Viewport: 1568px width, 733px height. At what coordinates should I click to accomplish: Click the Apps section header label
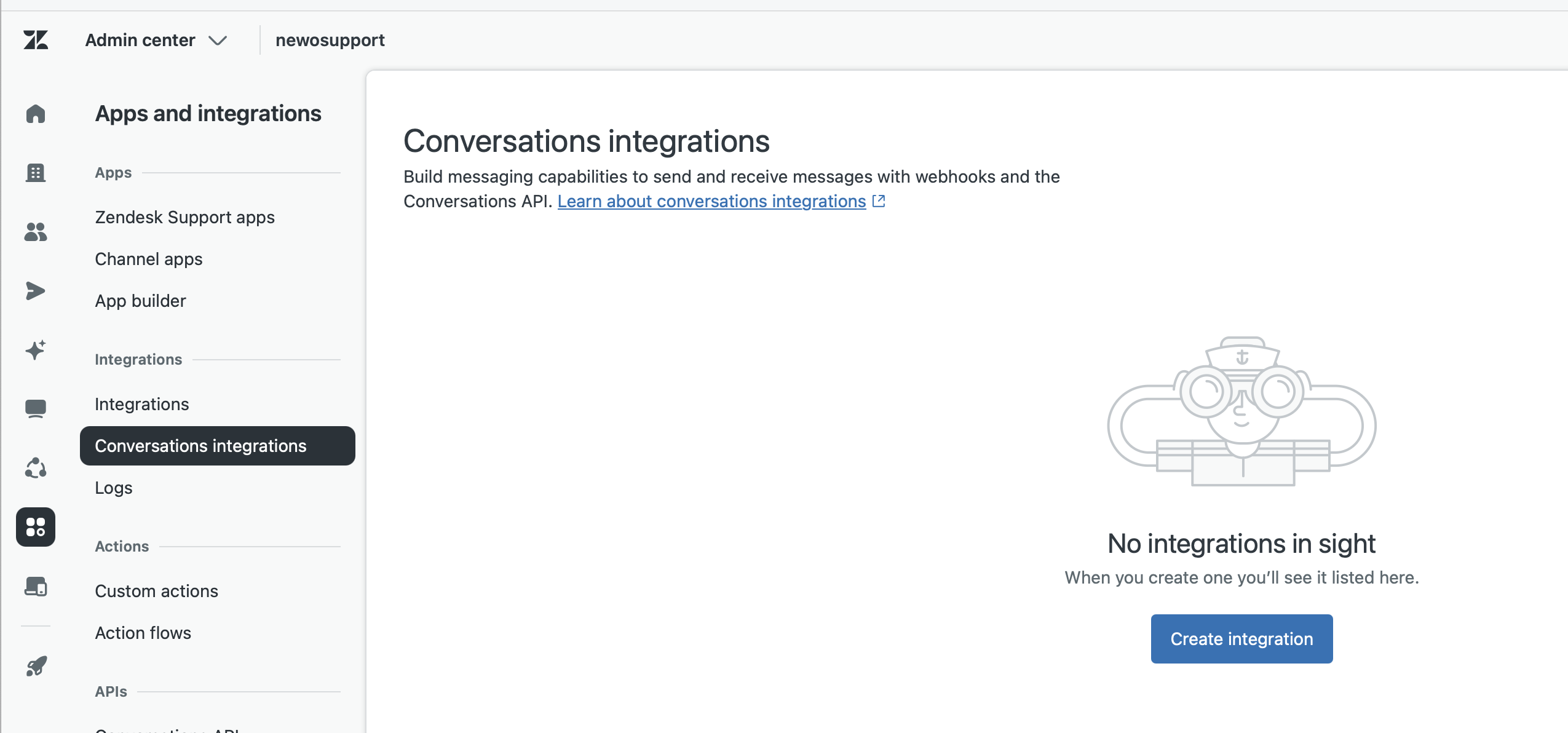click(113, 173)
